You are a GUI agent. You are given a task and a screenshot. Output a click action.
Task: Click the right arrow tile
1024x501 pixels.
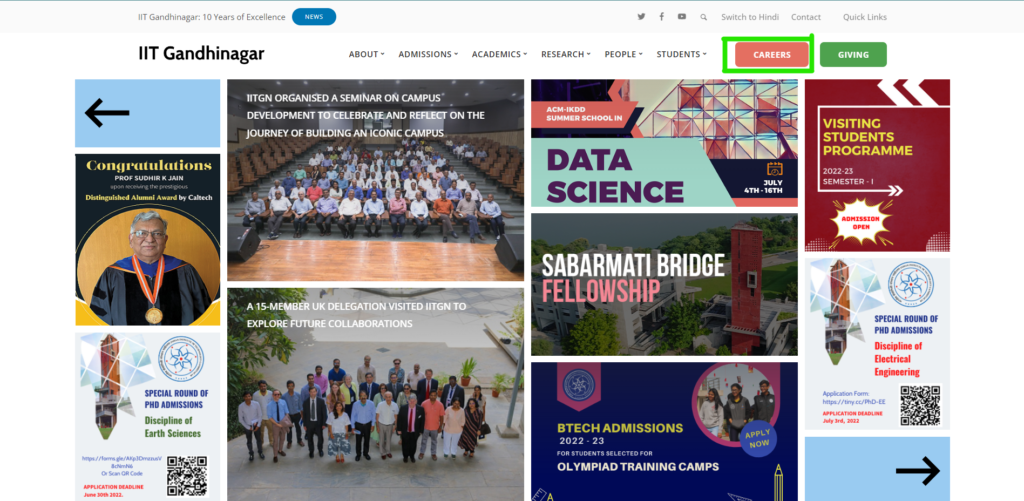click(x=877, y=470)
